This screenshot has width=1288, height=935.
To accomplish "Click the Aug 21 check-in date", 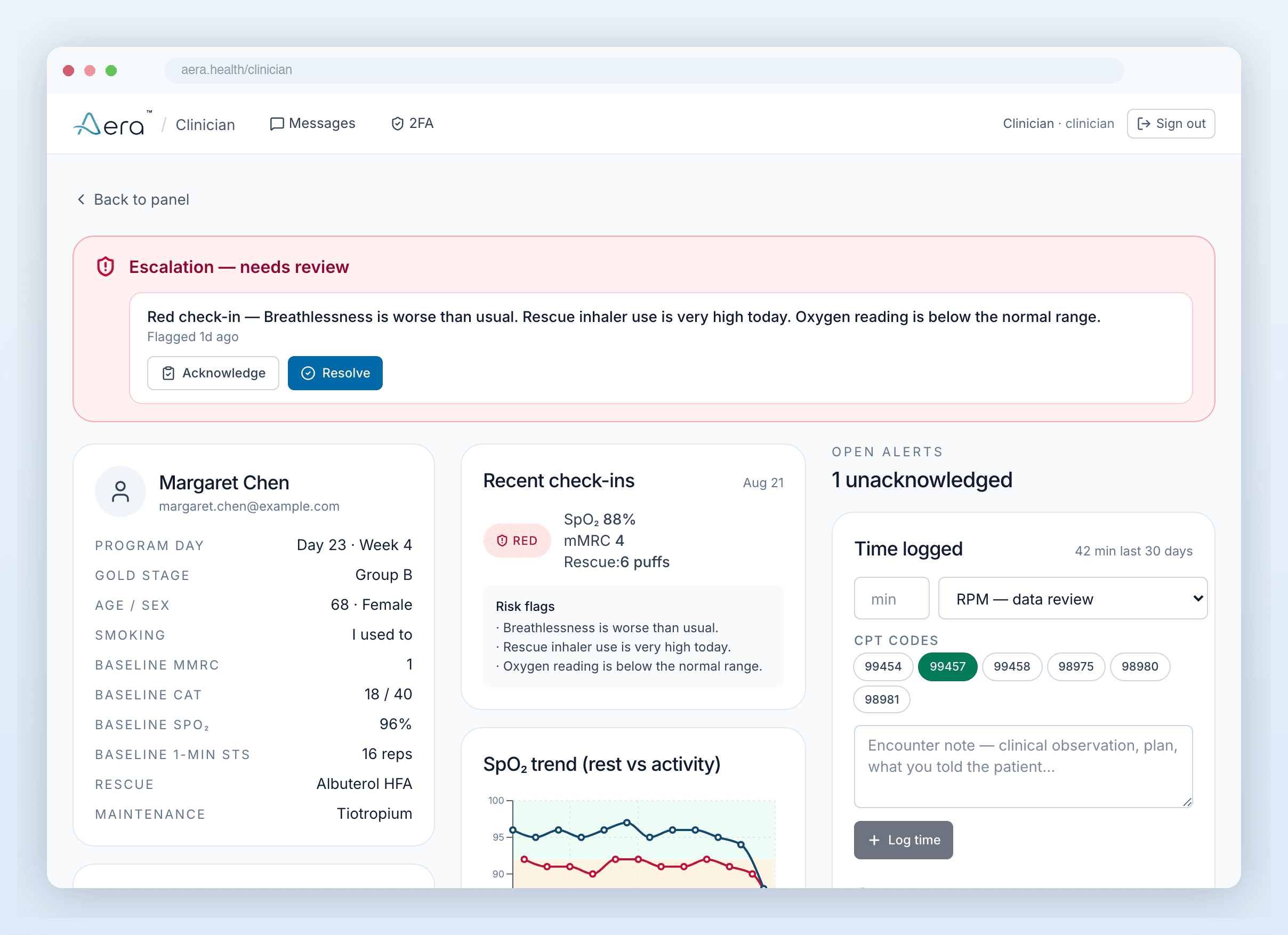I will coord(763,482).
